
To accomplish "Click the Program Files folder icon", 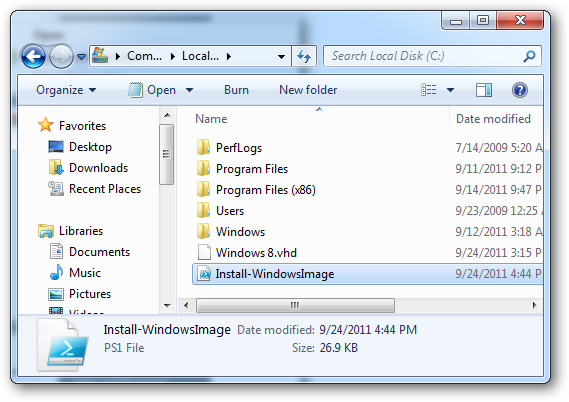I will pos(203,168).
